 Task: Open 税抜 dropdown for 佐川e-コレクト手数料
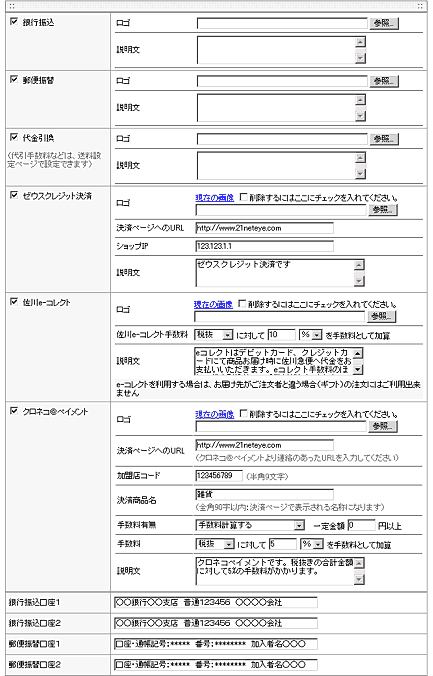pos(214,335)
